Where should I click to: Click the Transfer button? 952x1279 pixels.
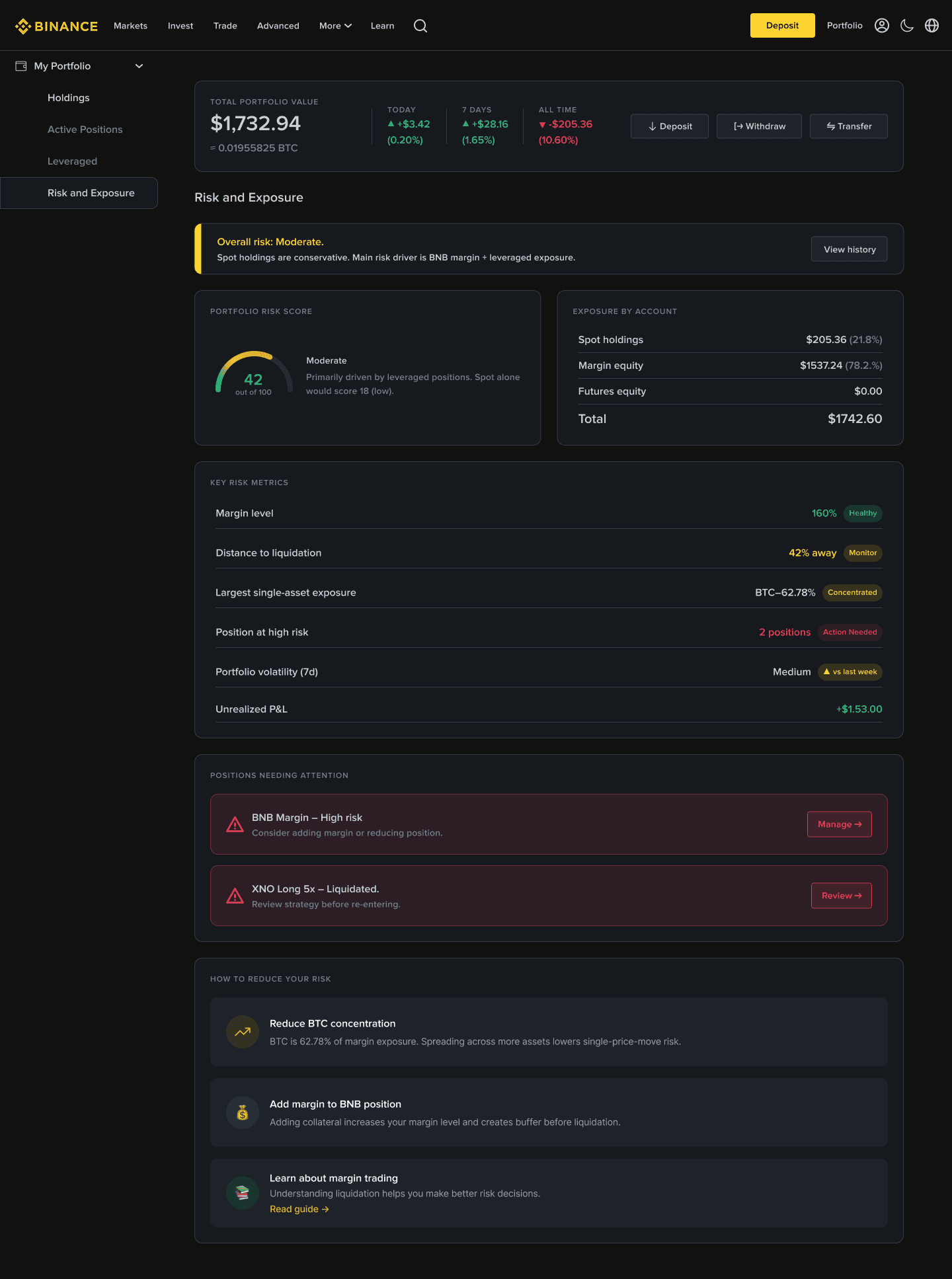(849, 126)
